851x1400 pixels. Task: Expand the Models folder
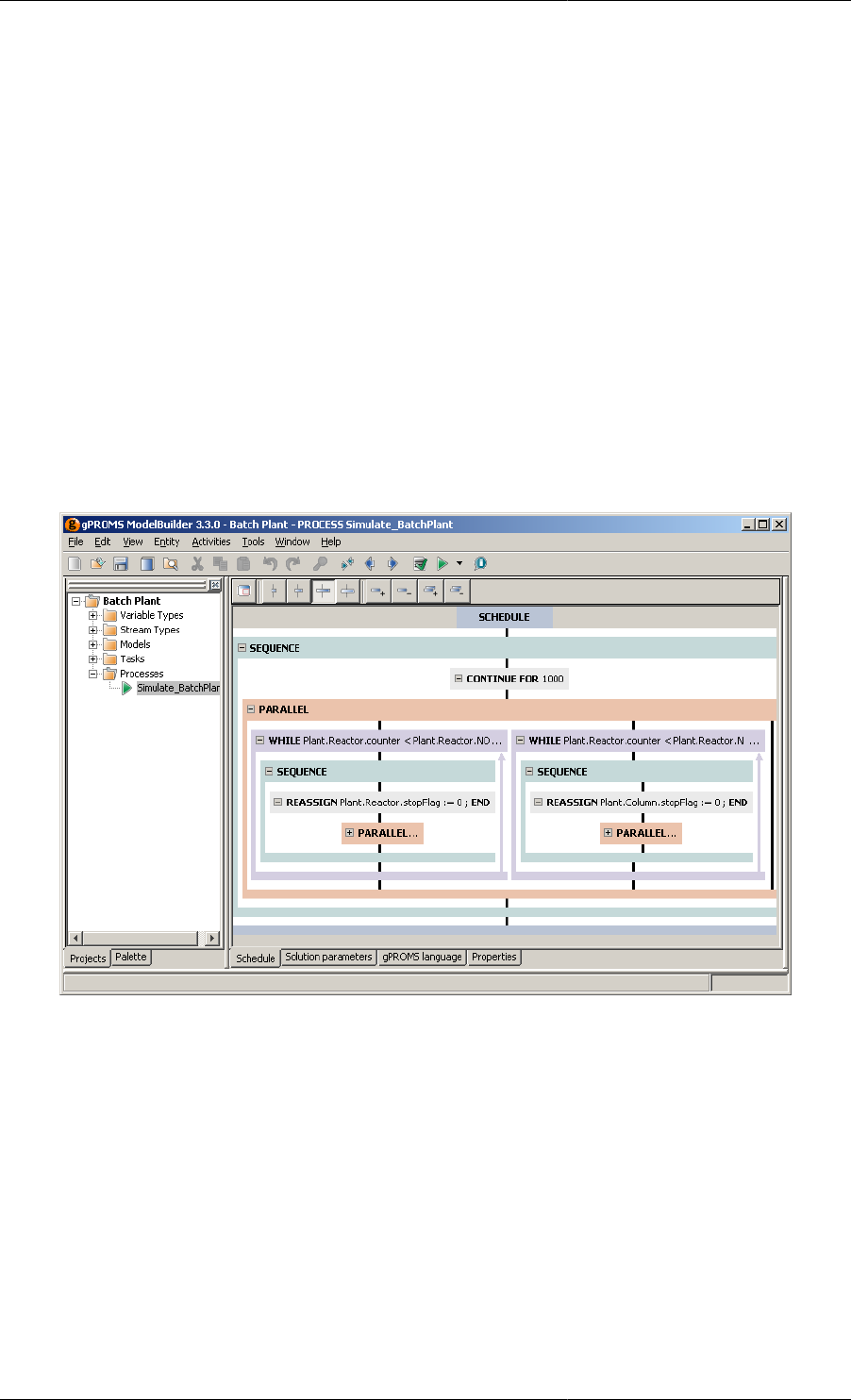click(x=93, y=644)
